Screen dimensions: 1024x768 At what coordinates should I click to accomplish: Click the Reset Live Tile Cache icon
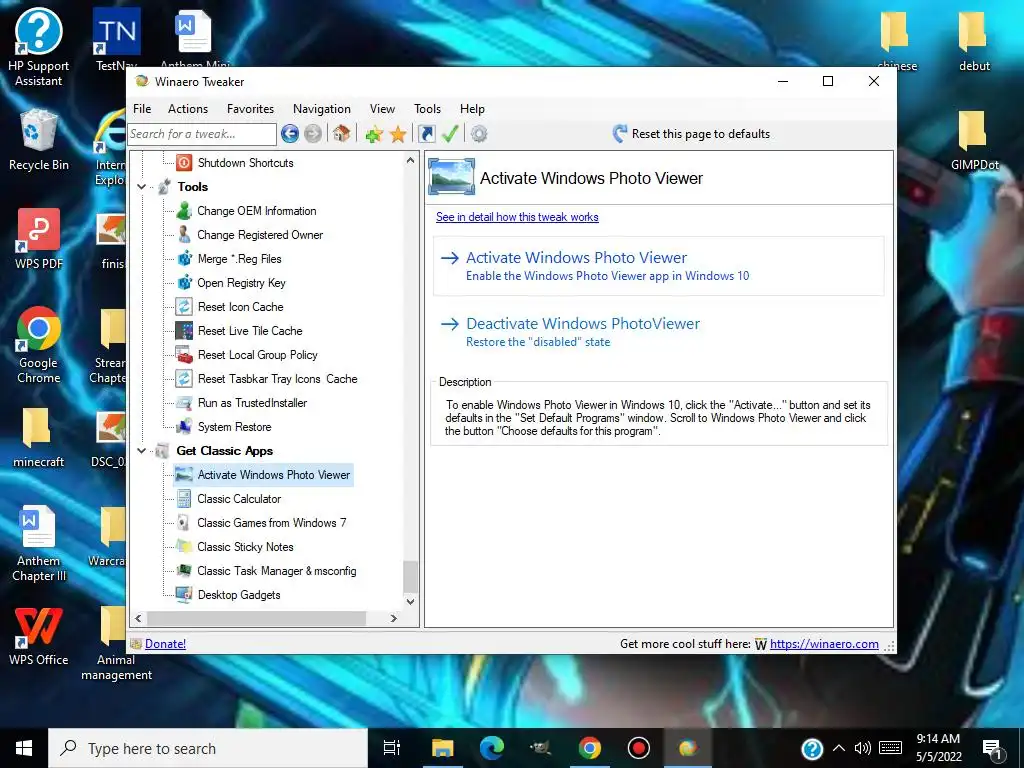(x=184, y=330)
